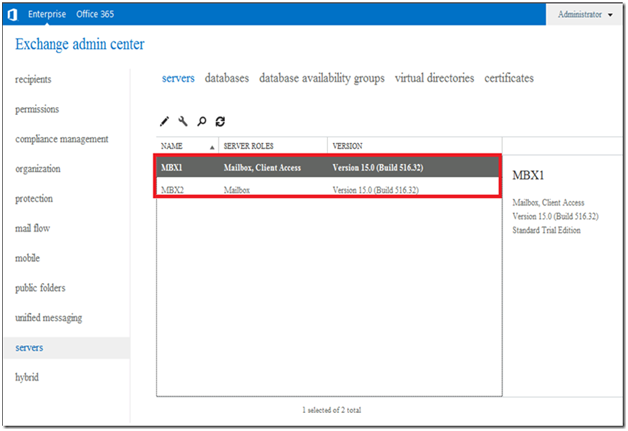
Task: Open the databases tab
Action: tap(227, 78)
